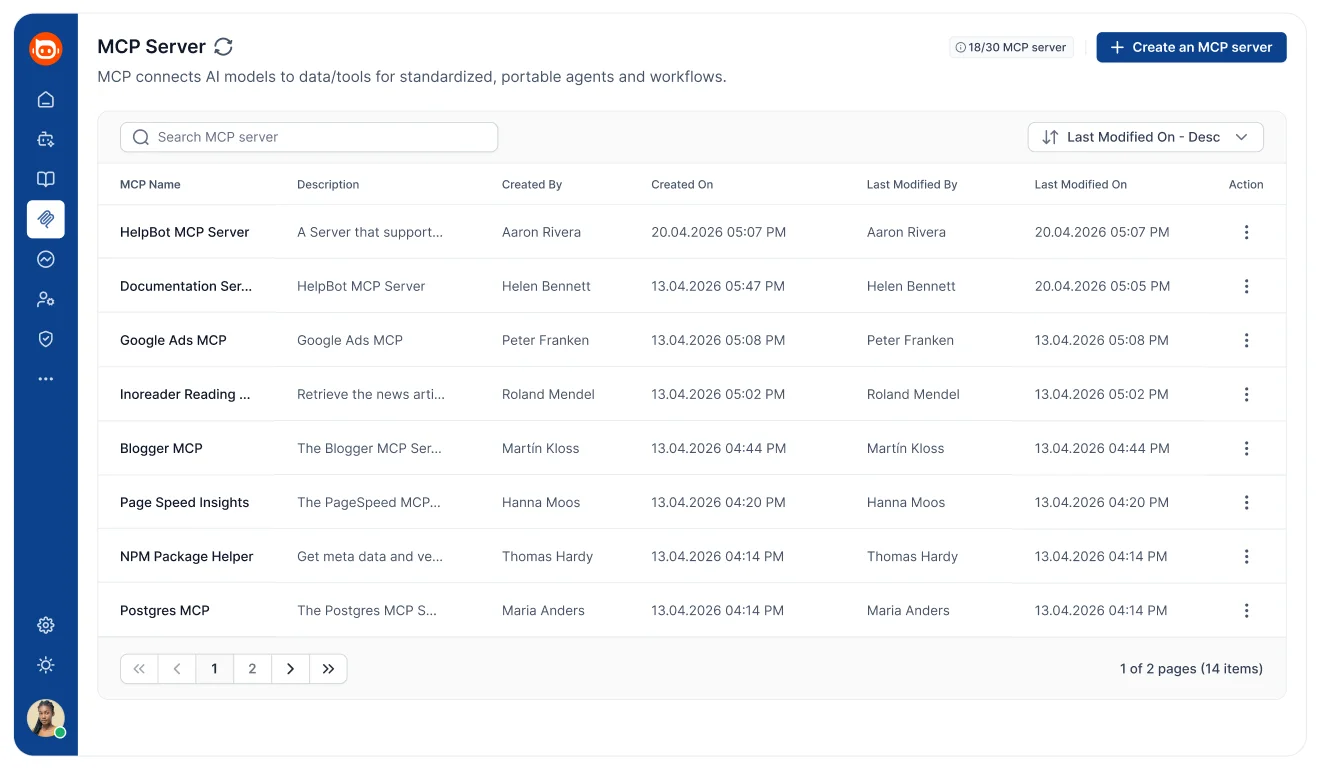Click Create an MCP server button
The height and width of the screenshot is (770, 1320).
point(1191,47)
